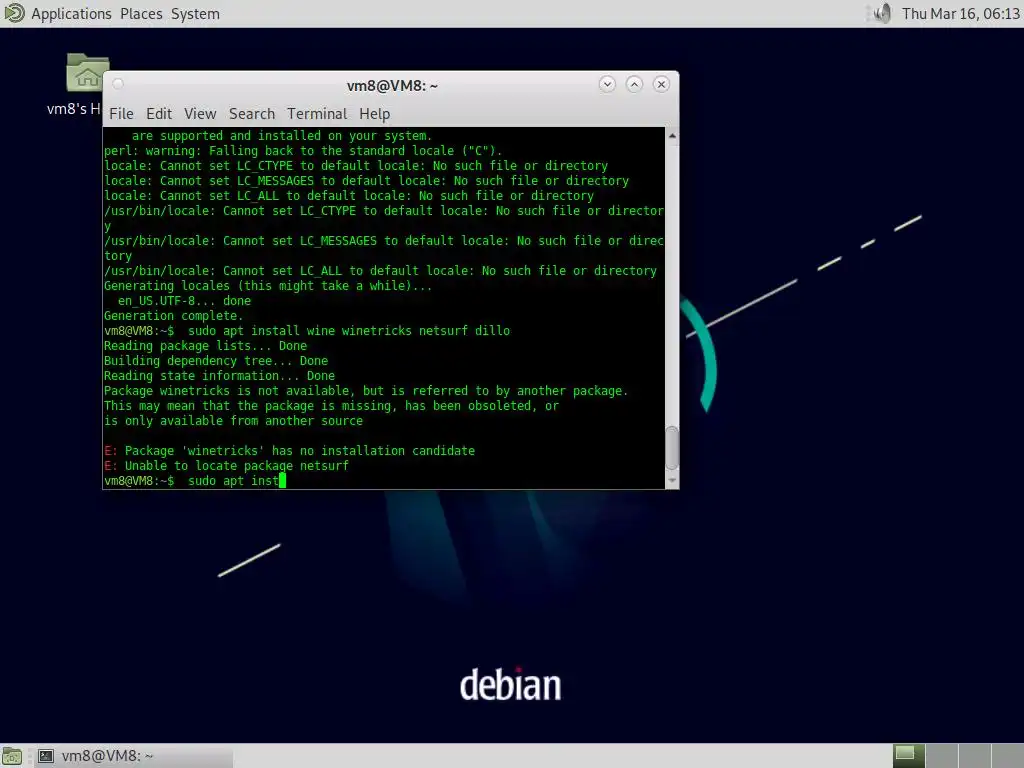Screen dimensions: 1024x768
Task: Click the window menu dot left of the terminal title
Action: [x=118, y=84]
